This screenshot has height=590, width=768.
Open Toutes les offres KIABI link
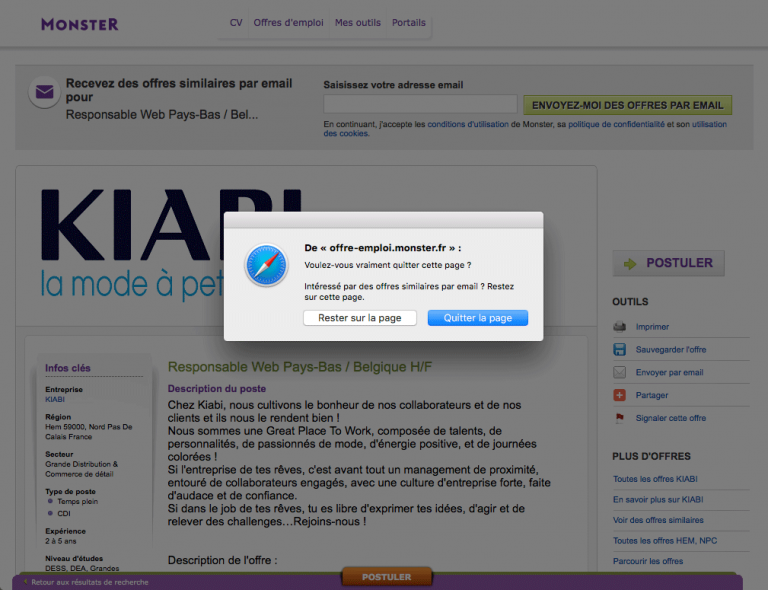tap(655, 479)
